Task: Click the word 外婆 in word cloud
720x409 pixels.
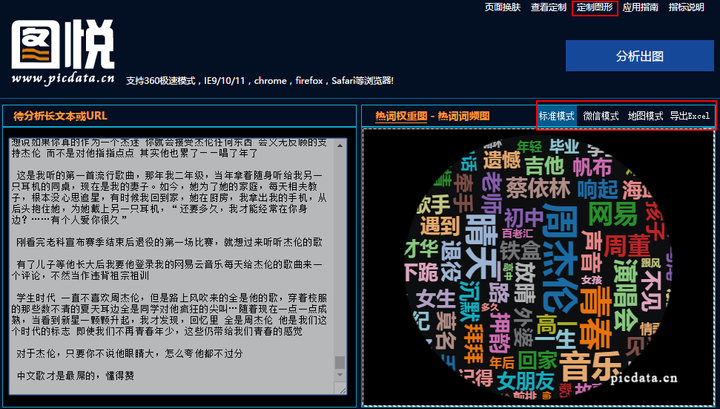Action: click(x=523, y=326)
